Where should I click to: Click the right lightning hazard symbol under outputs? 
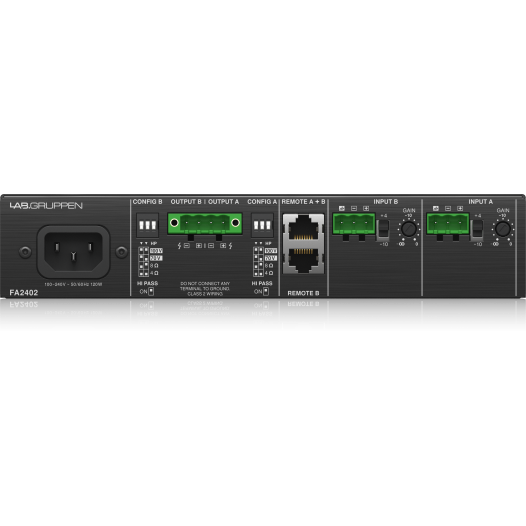230,246
